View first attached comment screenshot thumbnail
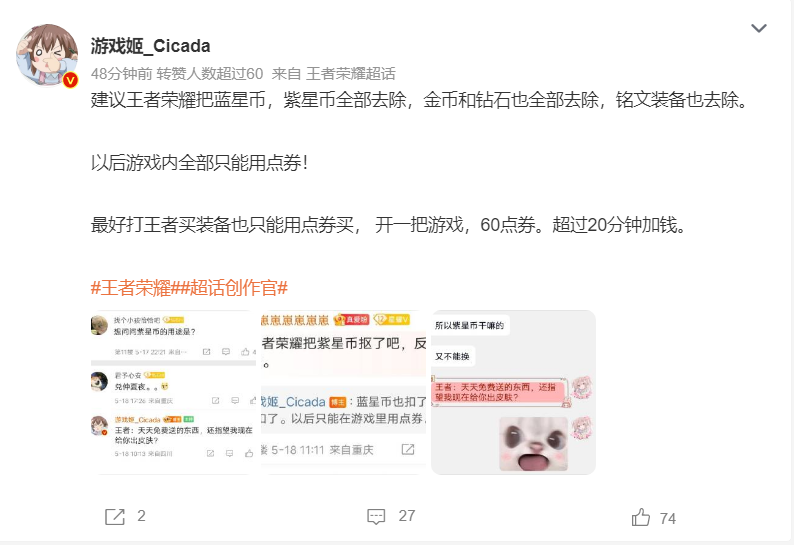The width and height of the screenshot is (794, 545). [174, 393]
